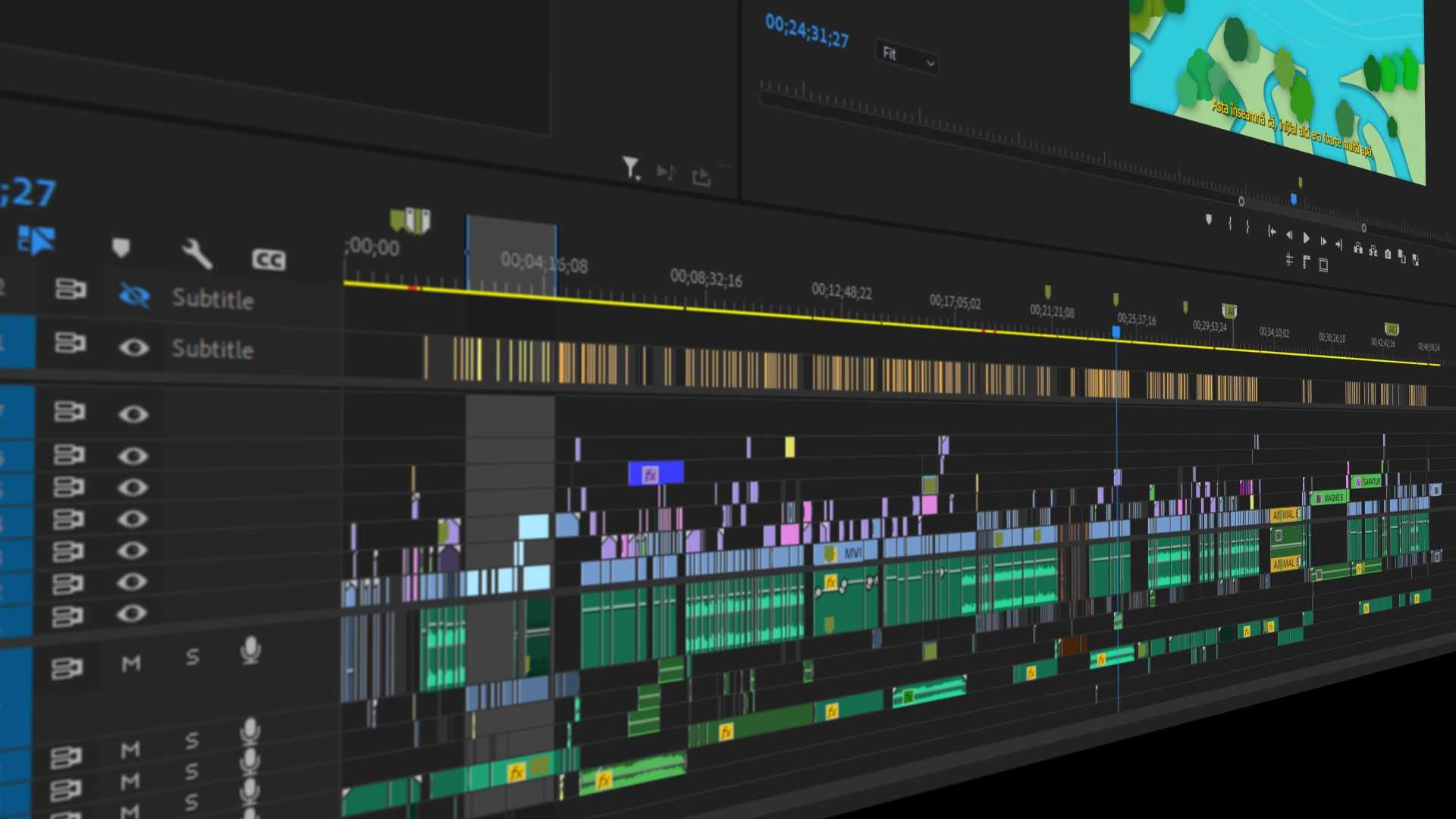Click visible track's Subtitle label

click(212, 349)
